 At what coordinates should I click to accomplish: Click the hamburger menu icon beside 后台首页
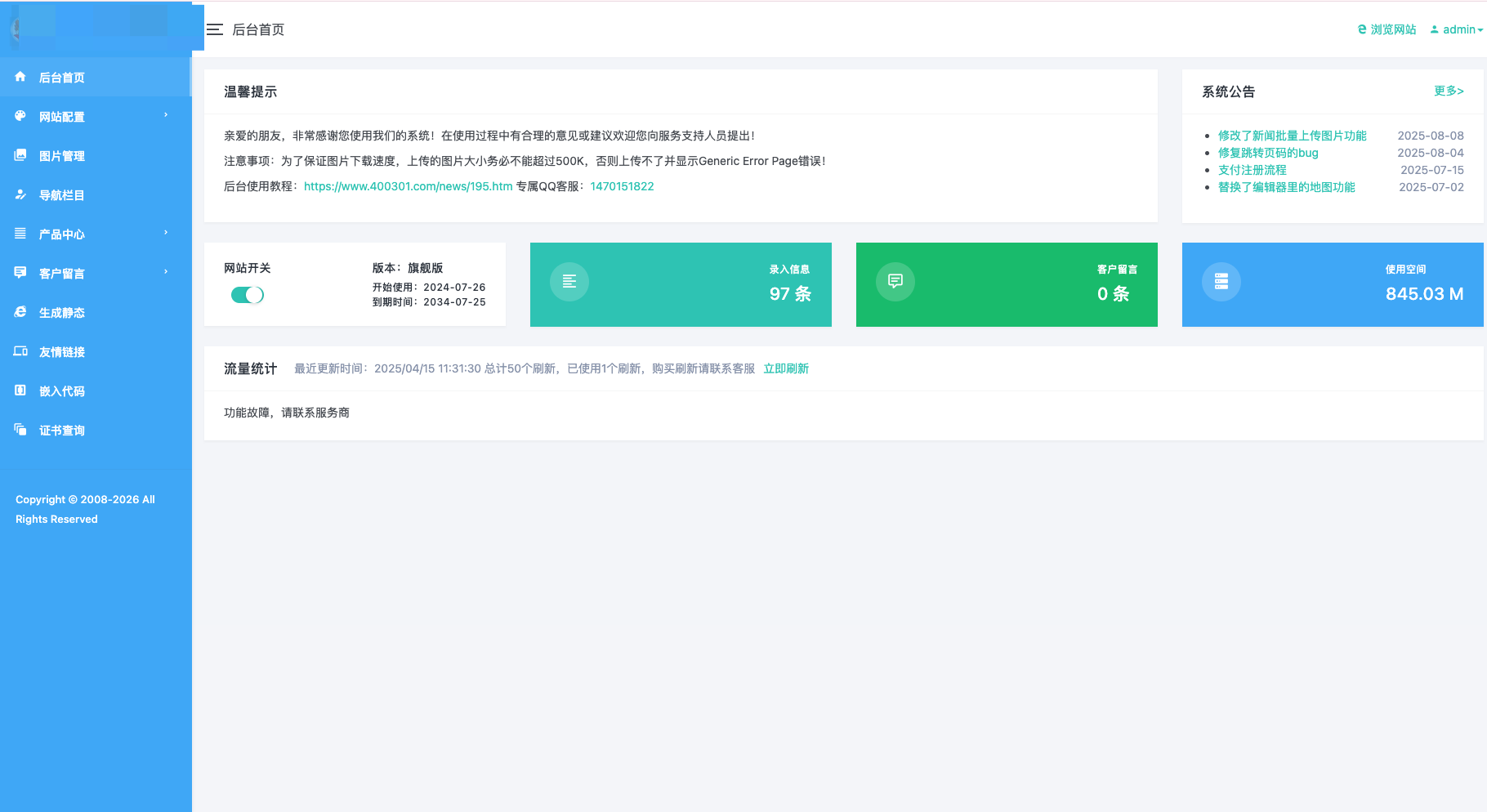click(x=215, y=29)
